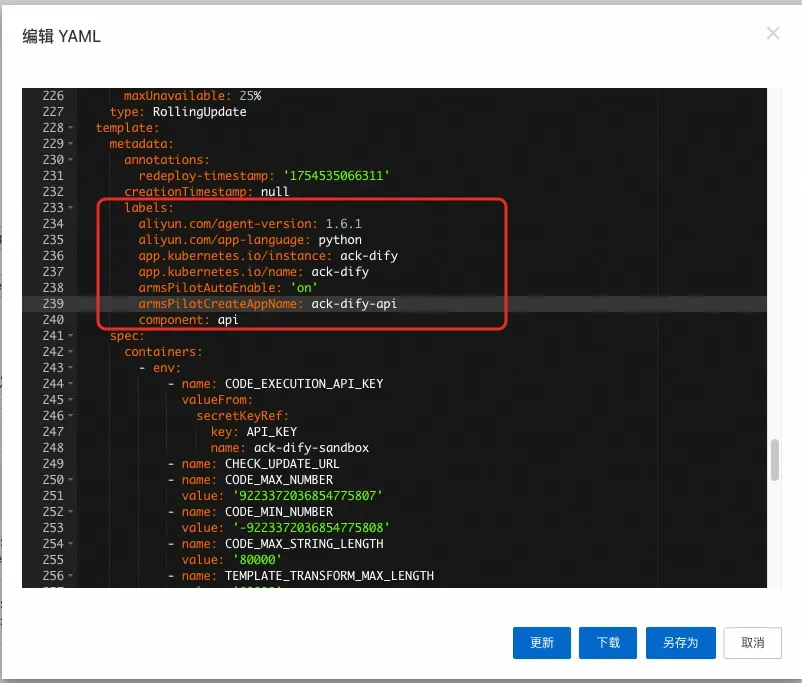The width and height of the screenshot is (802, 683).
Task: Click the 取消 button
Action: click(752, 643)
